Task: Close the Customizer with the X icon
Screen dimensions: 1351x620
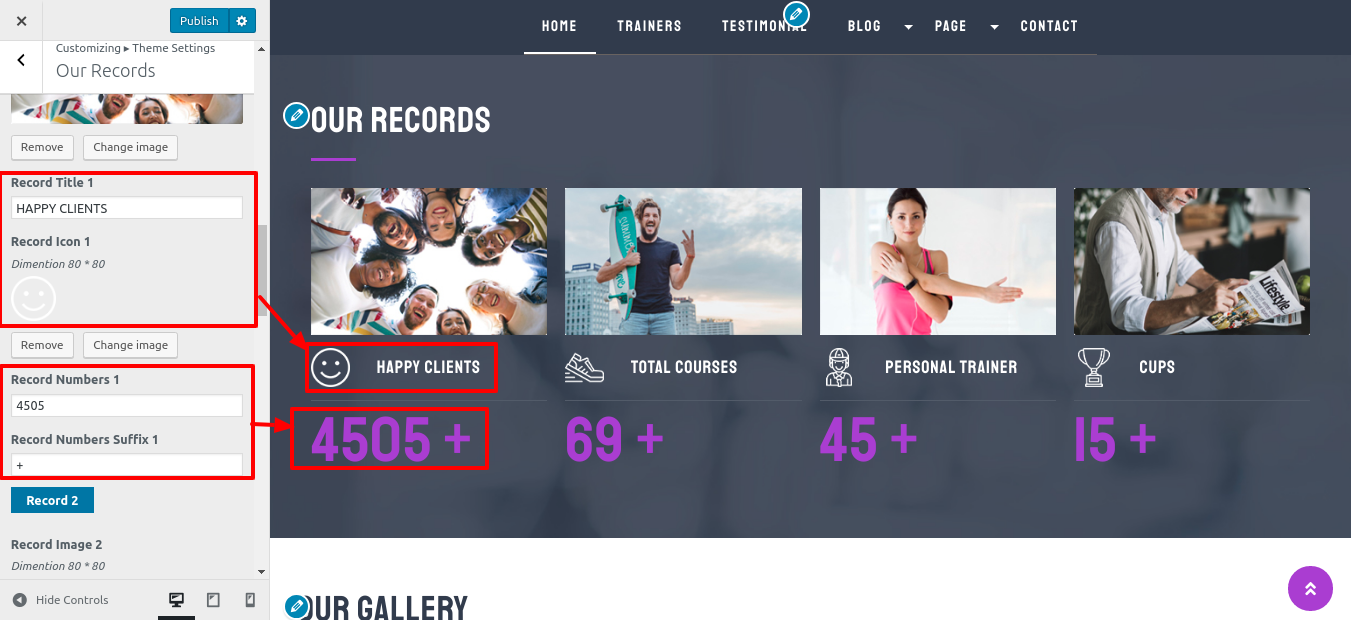Action: coord(22,20)
